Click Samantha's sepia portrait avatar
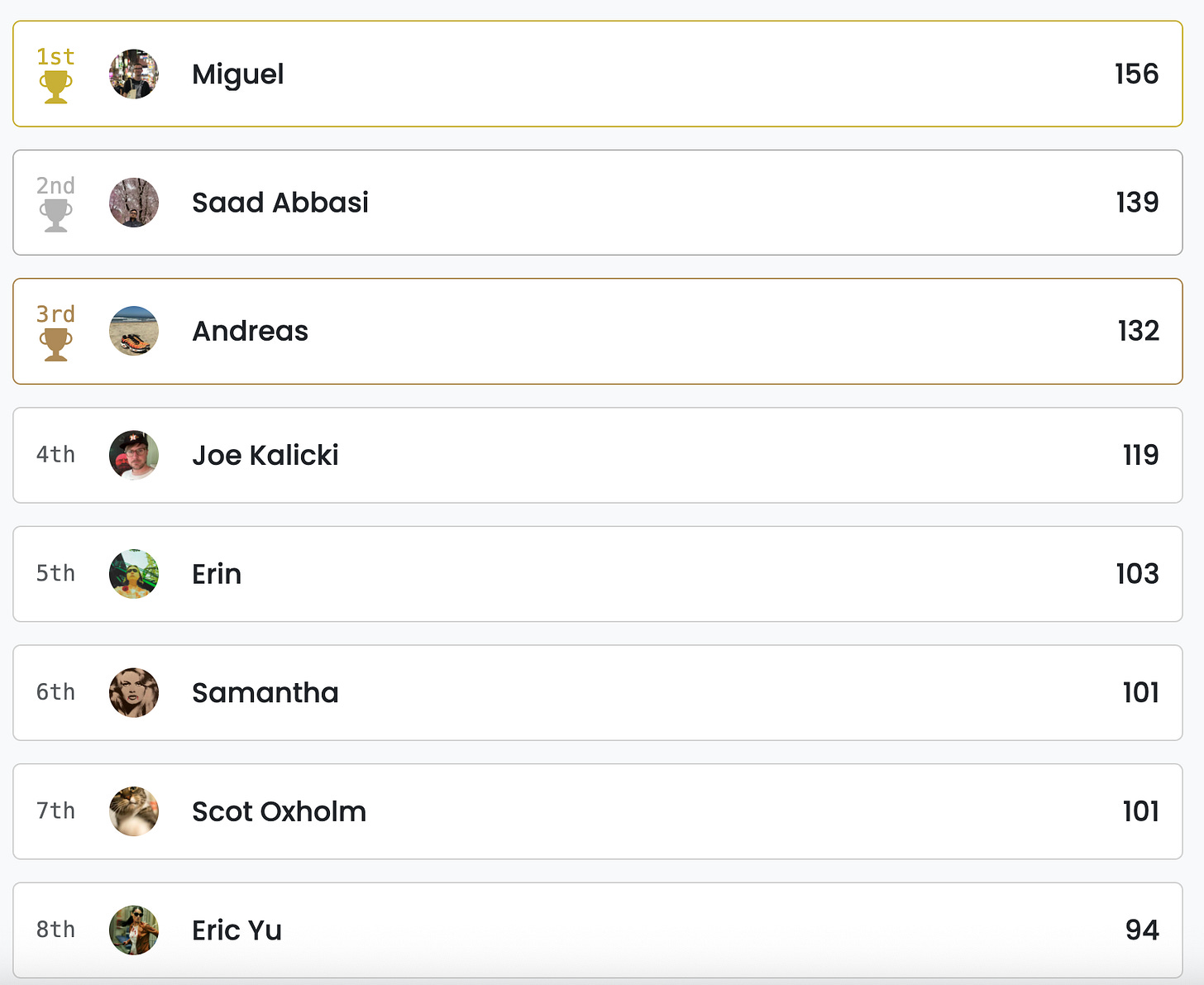 [x=134, y=692]
